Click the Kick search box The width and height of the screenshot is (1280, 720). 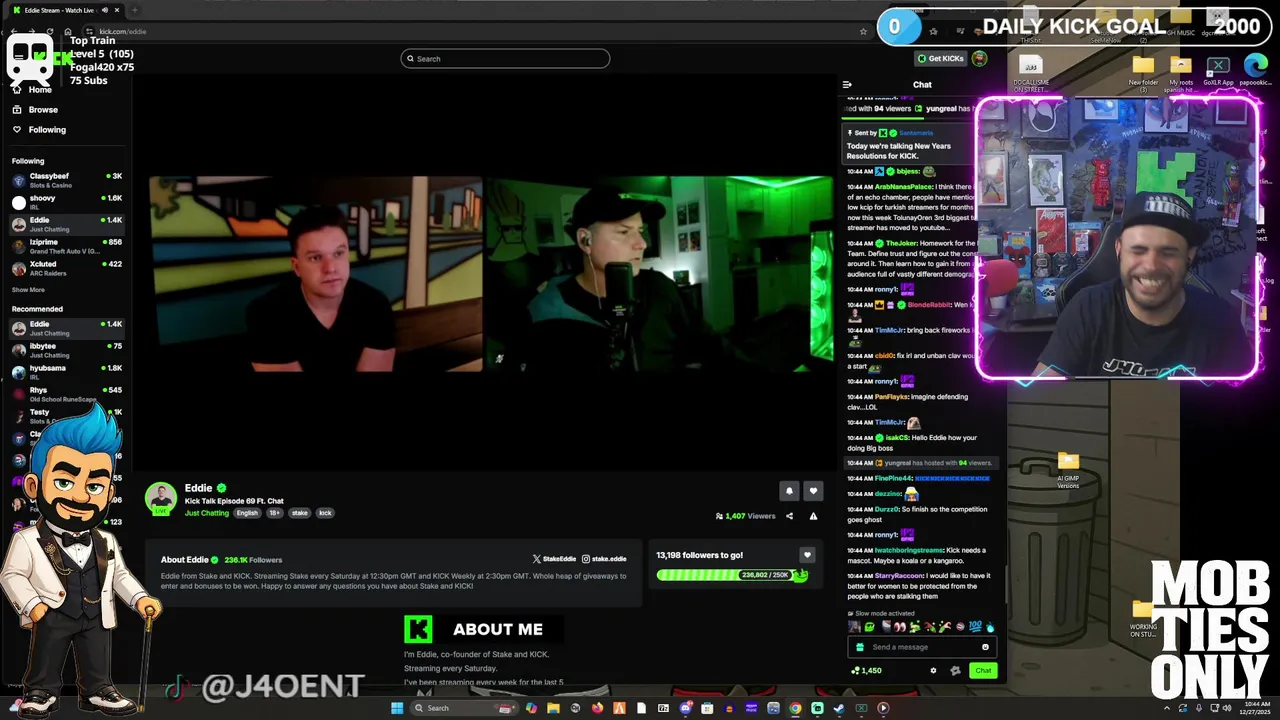[505, 58]
